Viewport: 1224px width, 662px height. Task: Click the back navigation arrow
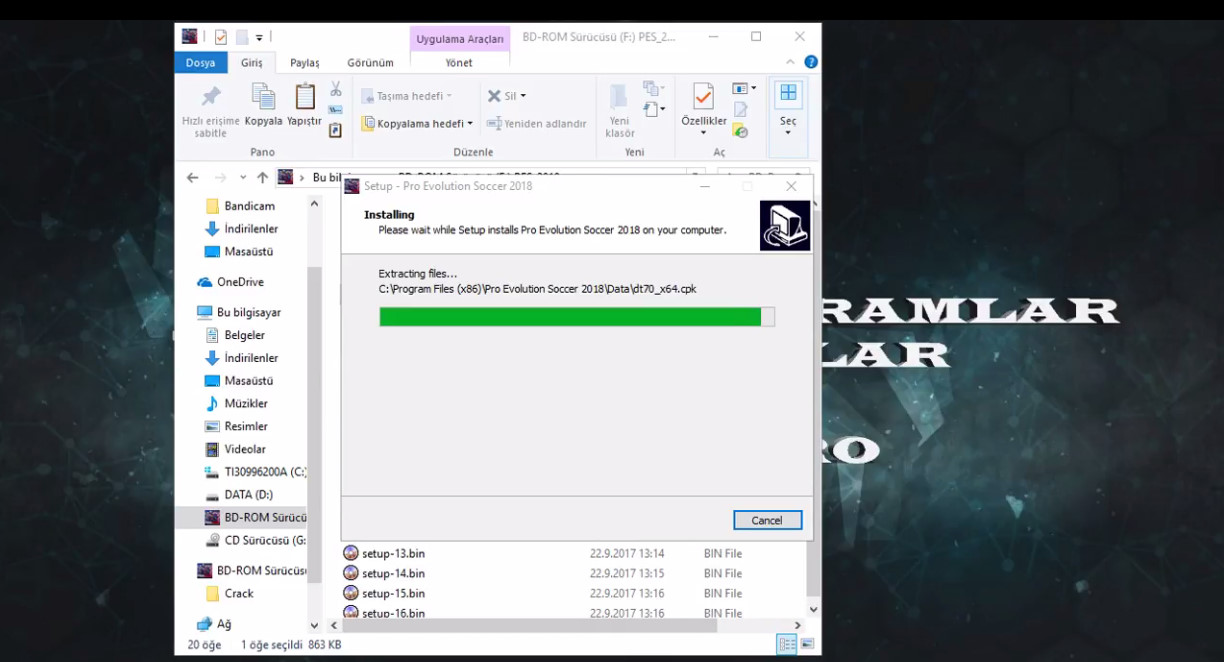(x=192, y=177)
